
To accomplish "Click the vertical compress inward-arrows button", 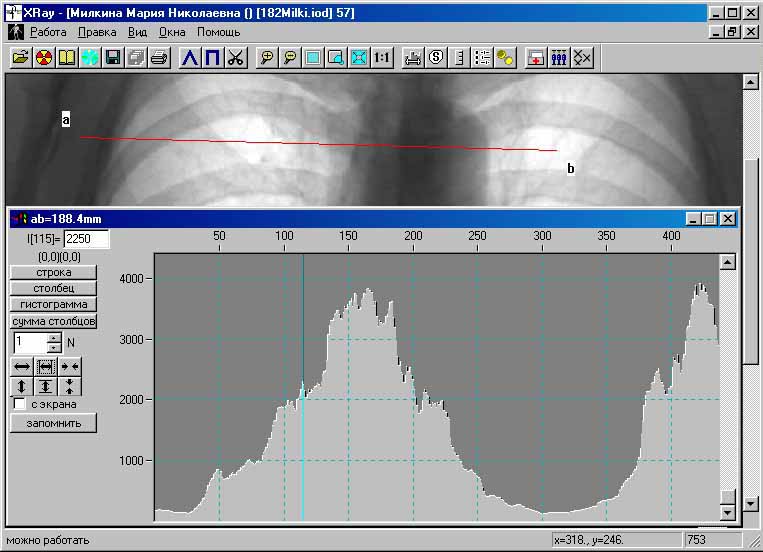I will [70, 386].
